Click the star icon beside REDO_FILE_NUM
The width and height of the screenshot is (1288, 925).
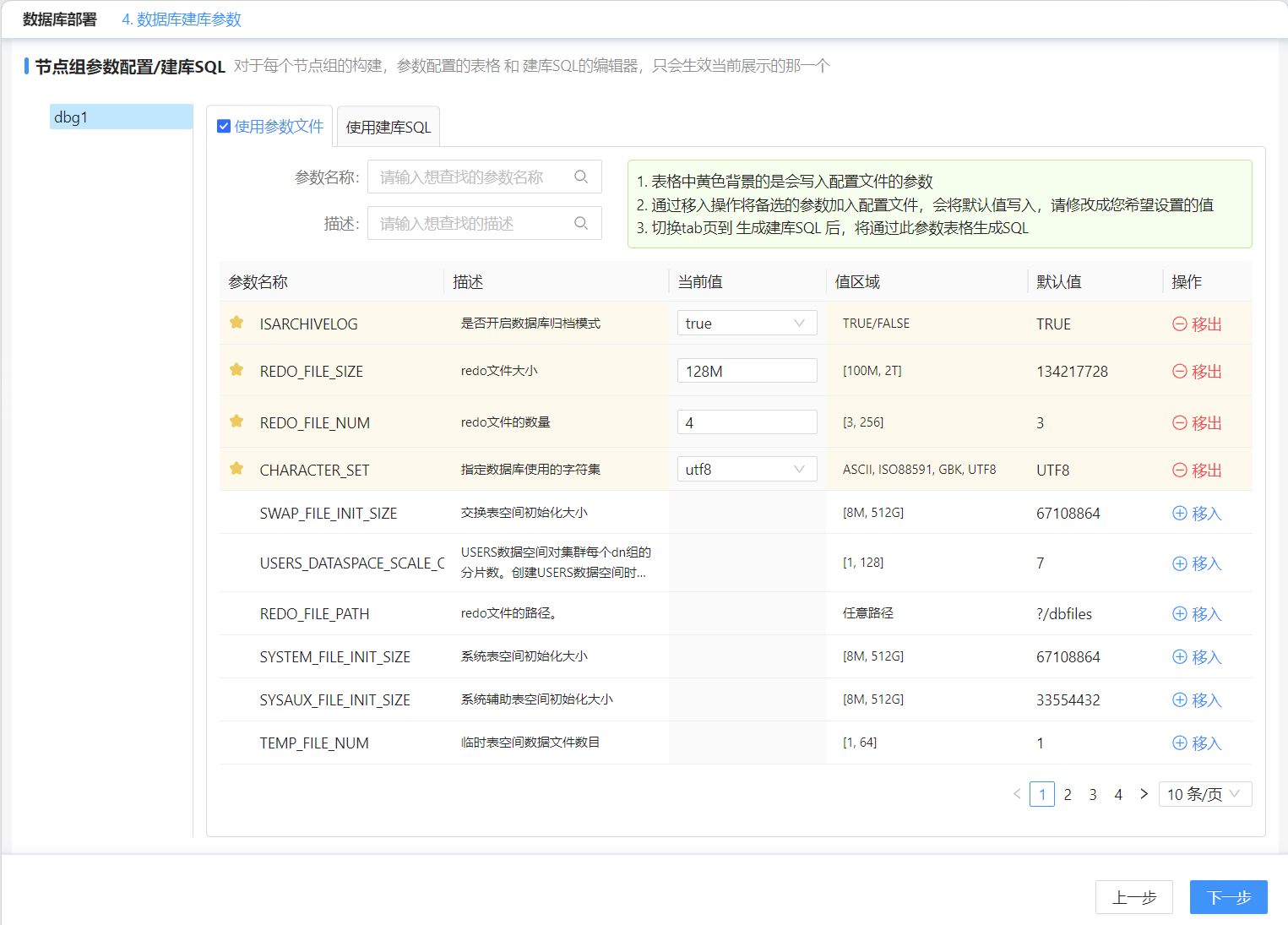click(x=236, y=422)
